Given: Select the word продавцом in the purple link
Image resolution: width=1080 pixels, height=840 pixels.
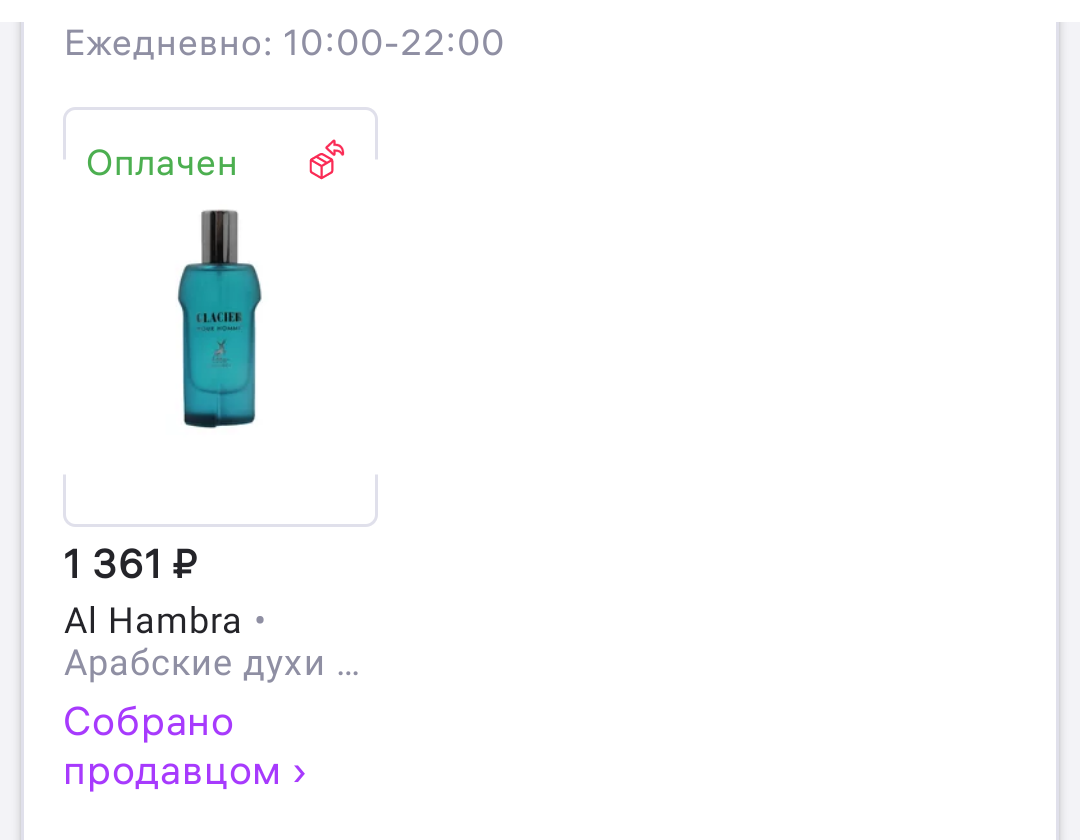Looking at the screenshot, I should tap(172, 771).
